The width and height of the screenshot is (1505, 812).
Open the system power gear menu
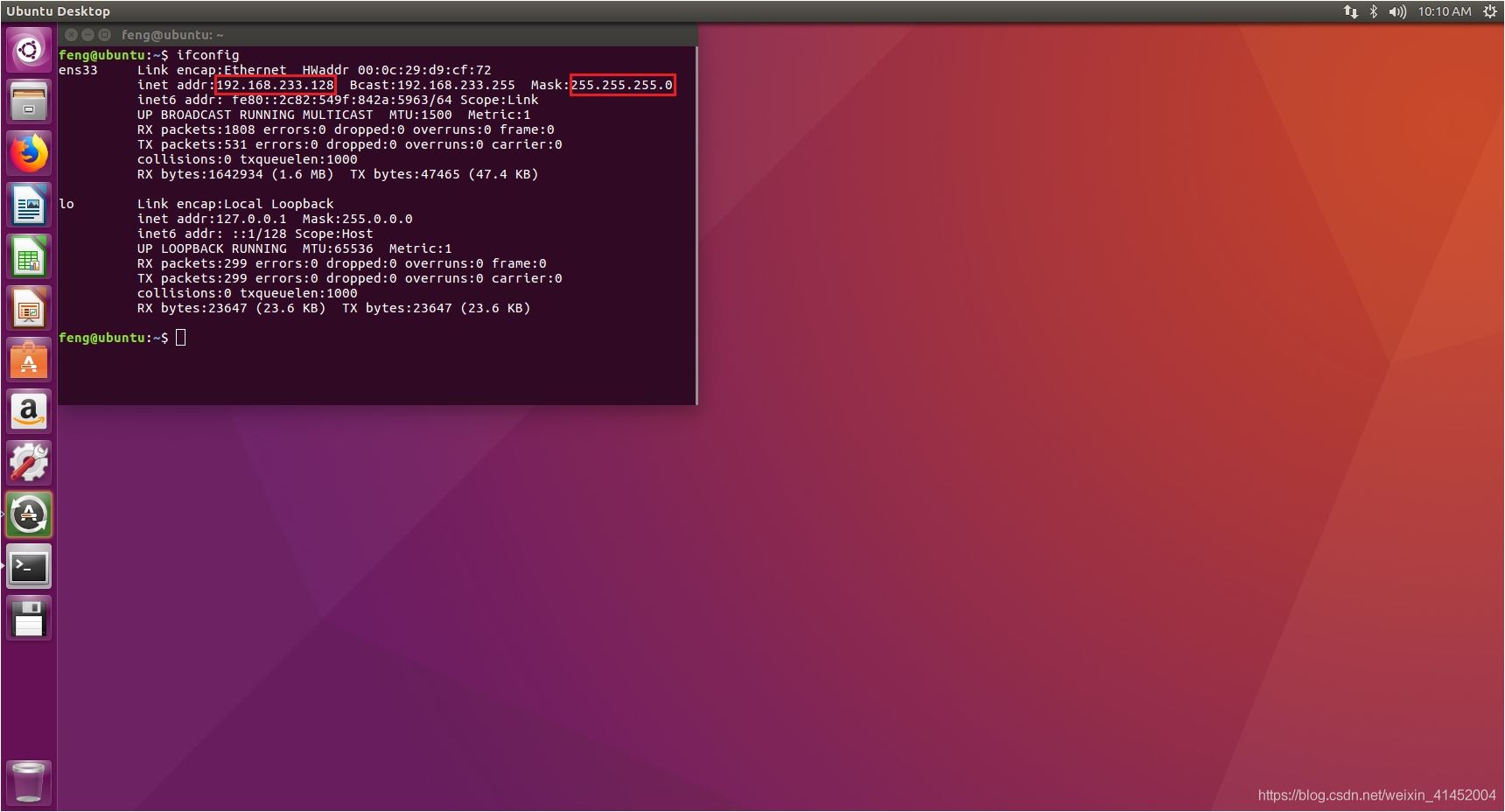pos(1489,11)
